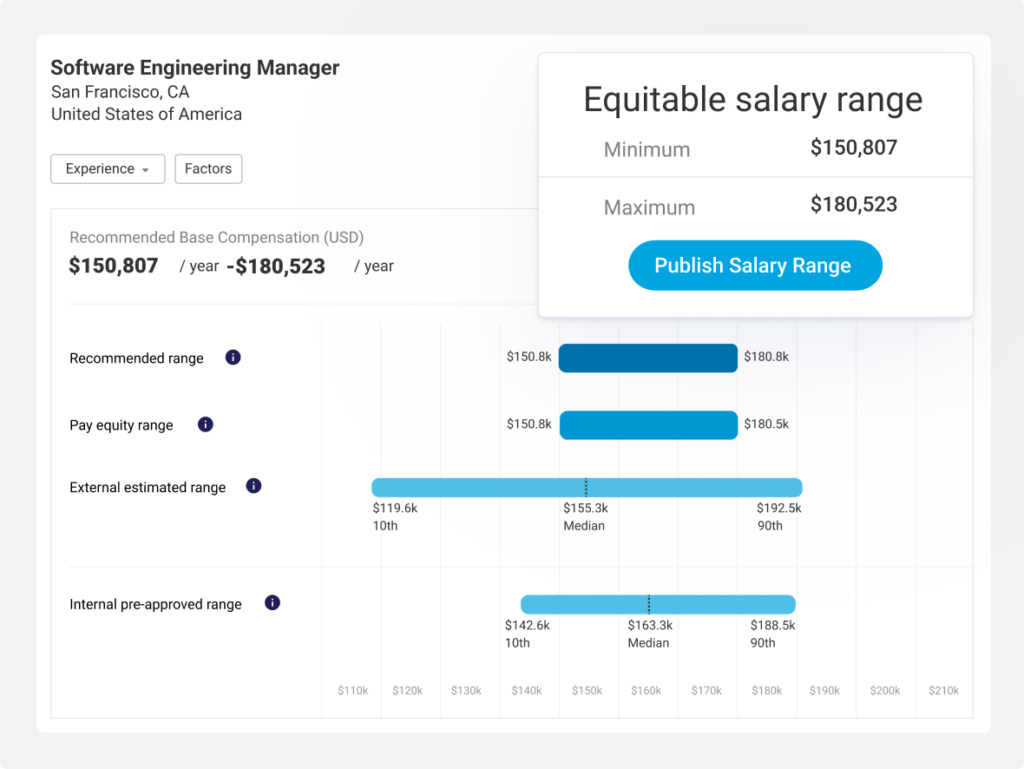
Task: Select the dark blue Recommended range bar
Action: click(x=648, y=357)
